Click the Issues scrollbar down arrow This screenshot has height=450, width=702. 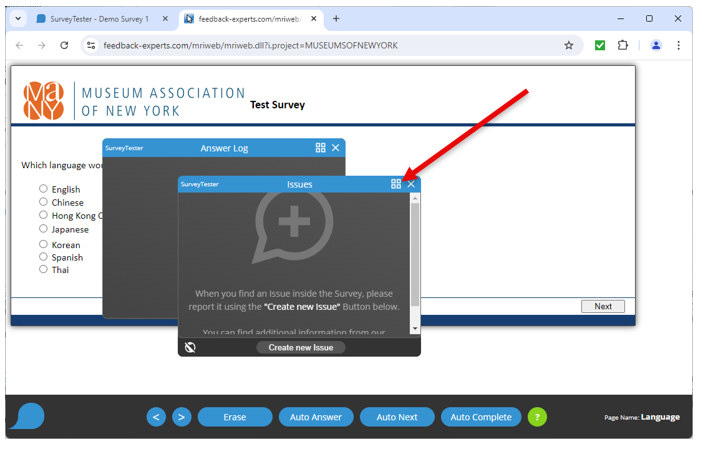[x=415, y=329]
